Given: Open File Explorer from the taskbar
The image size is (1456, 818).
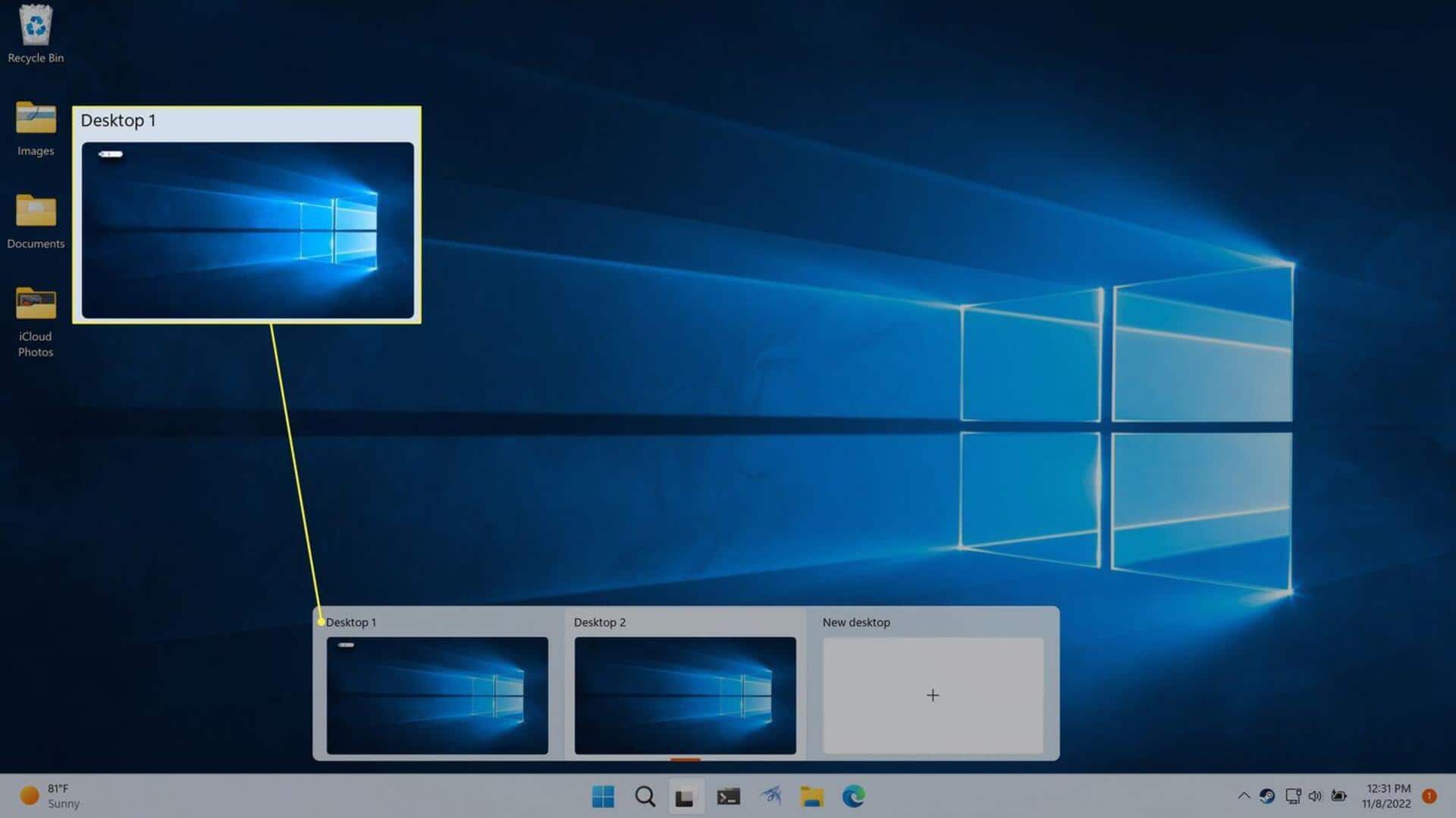Looking at the screenshot, I should point(812,796).
